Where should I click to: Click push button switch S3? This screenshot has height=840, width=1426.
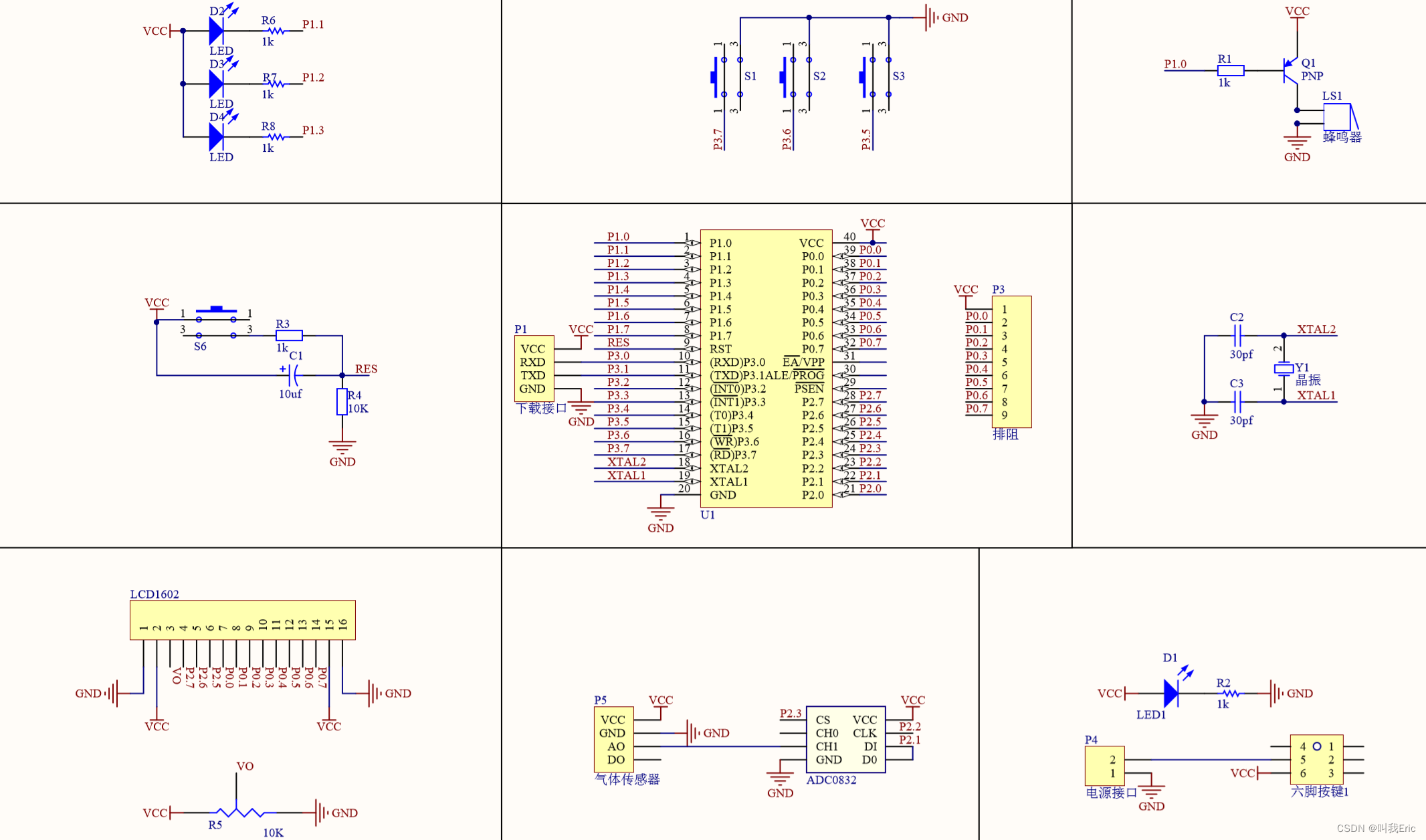point(876,76)
